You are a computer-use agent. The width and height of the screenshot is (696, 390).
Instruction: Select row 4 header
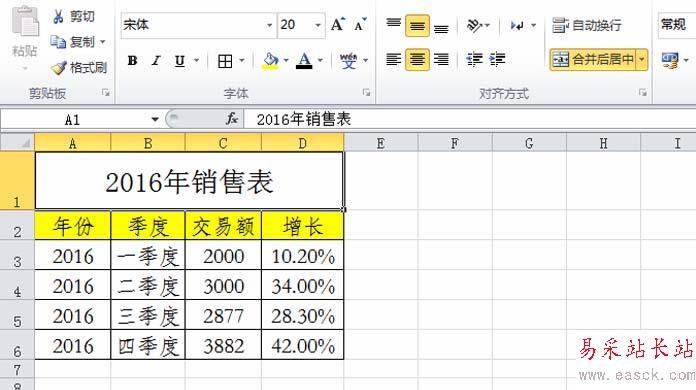[17, 286]
